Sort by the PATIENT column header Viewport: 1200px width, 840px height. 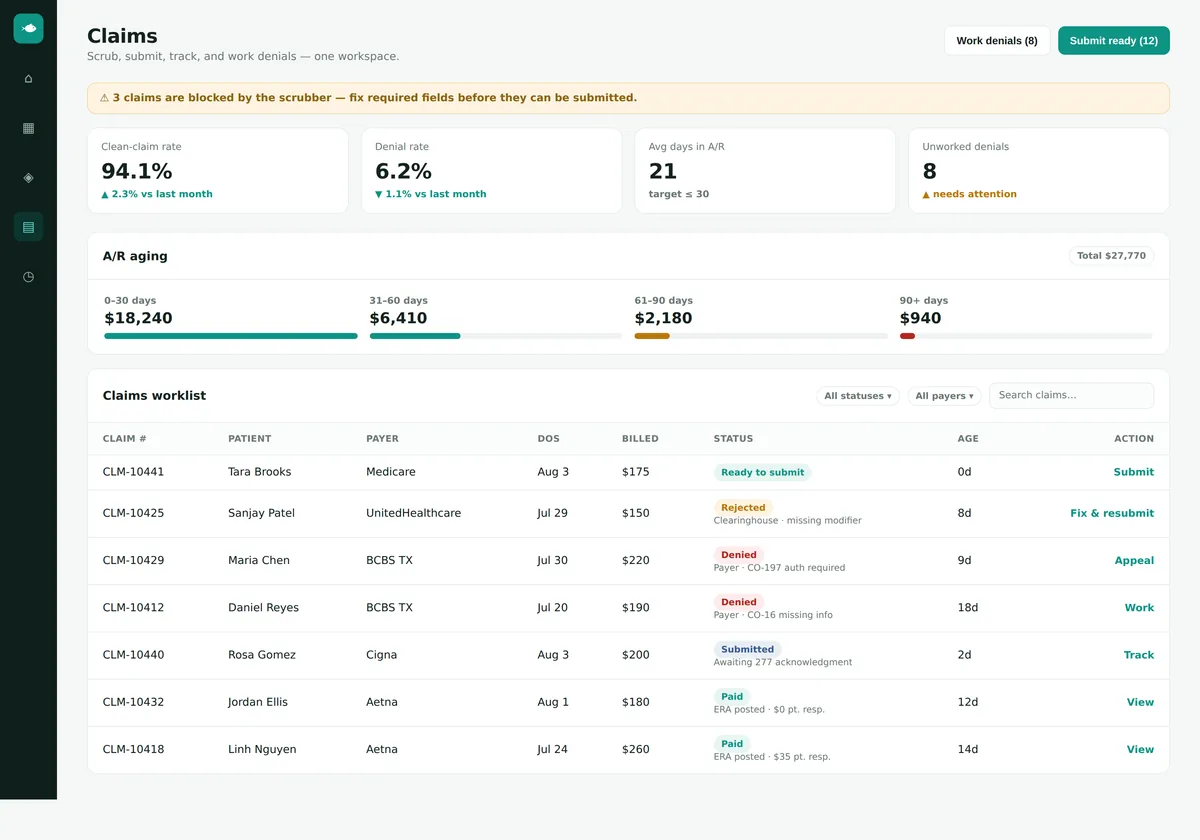(x=249, y=439)
